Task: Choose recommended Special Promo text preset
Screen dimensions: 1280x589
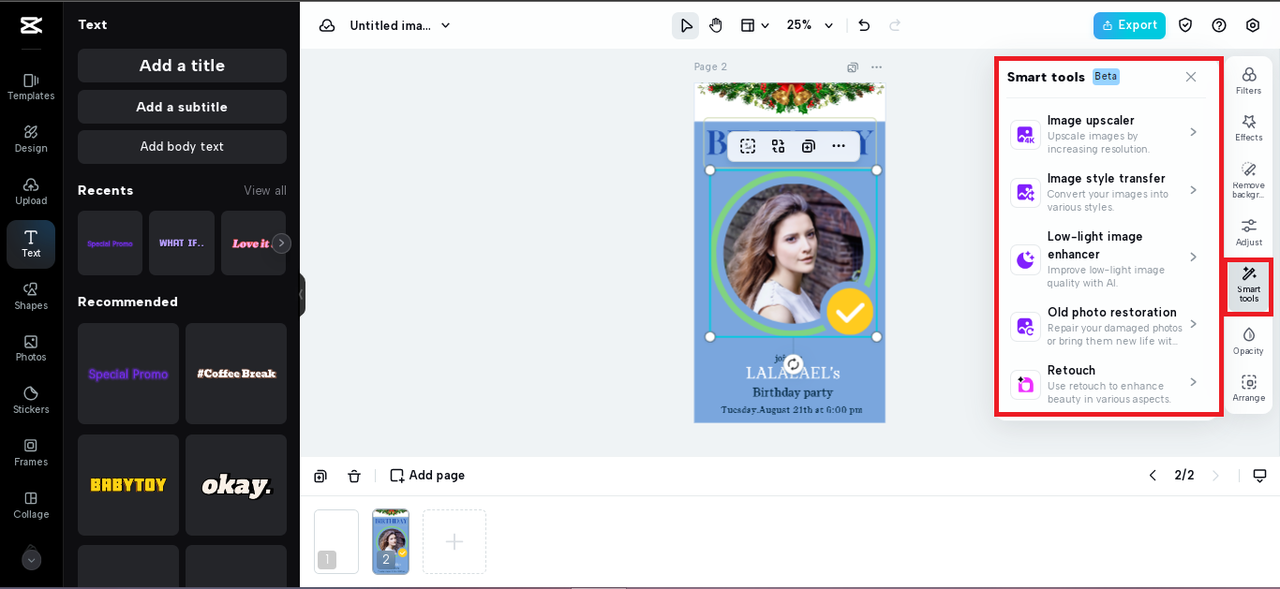Action: pos(128,373)
